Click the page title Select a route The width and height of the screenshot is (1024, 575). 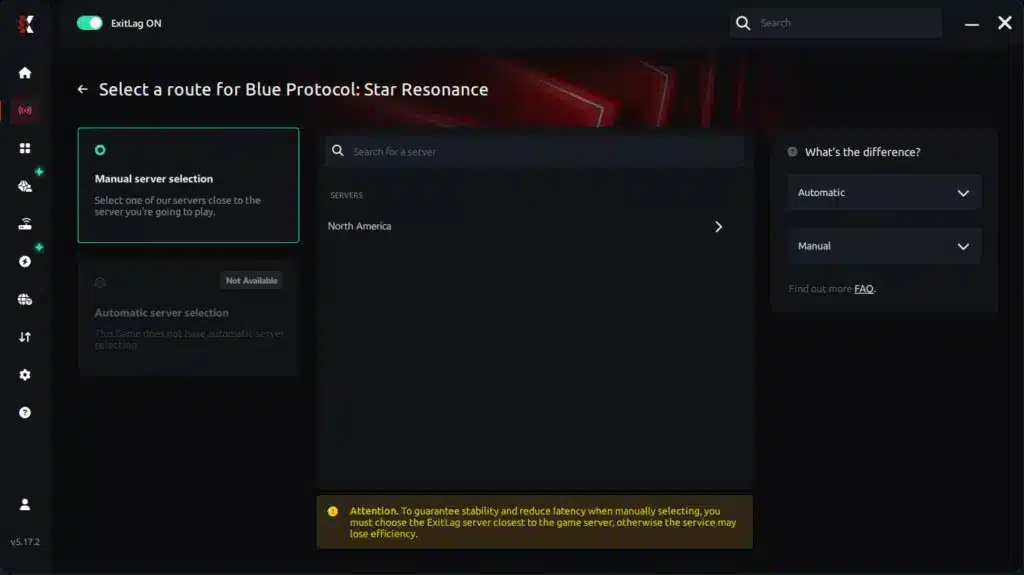[x=293, y=90]
